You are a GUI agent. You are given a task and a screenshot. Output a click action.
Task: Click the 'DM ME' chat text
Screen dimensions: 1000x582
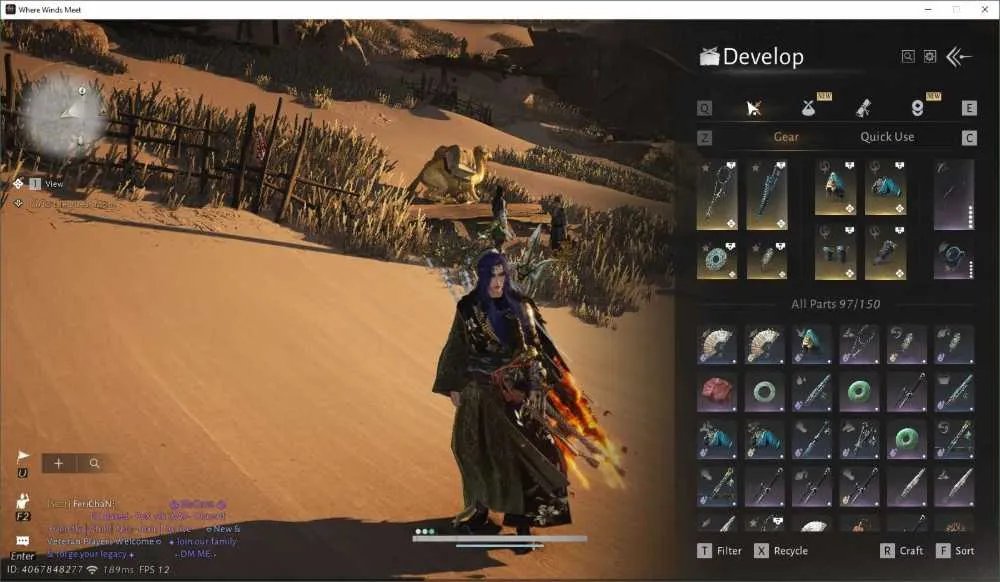click(x=195, y=554)
